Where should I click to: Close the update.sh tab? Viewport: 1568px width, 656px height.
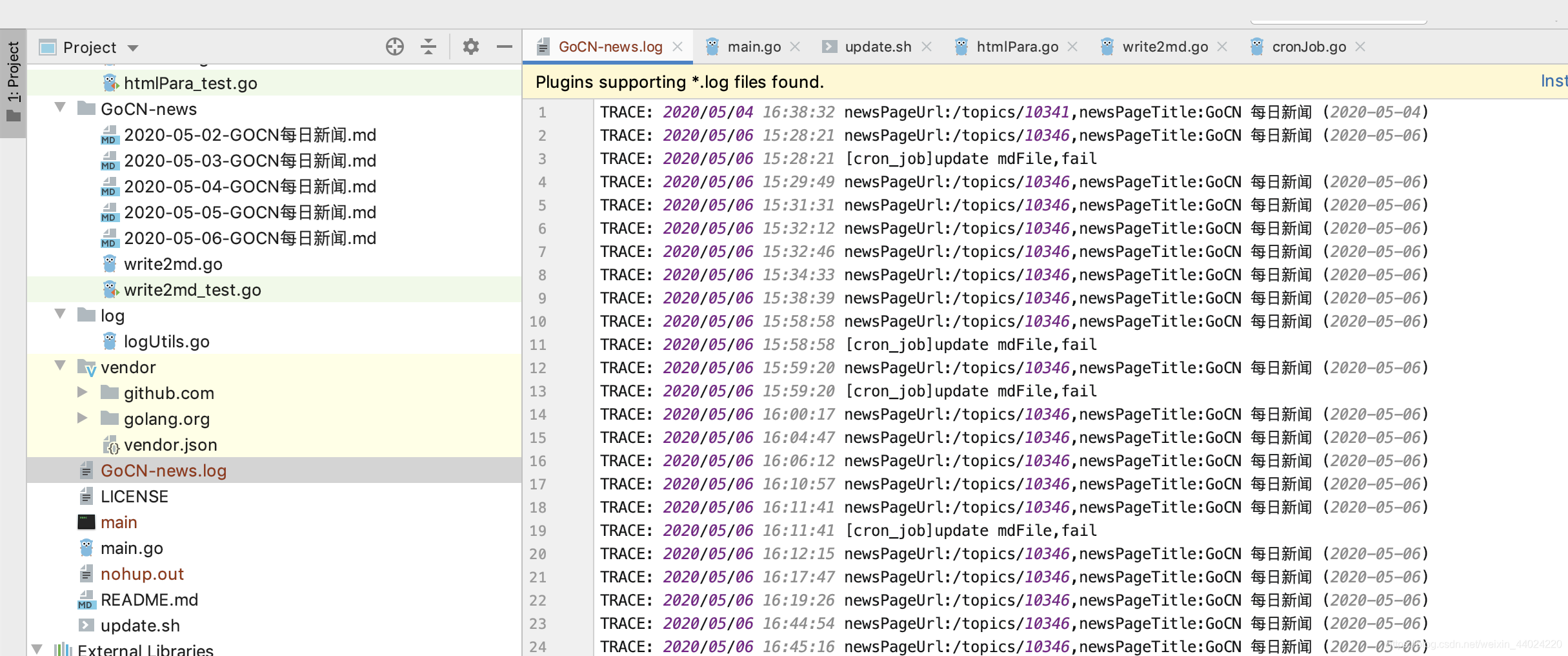926,46
